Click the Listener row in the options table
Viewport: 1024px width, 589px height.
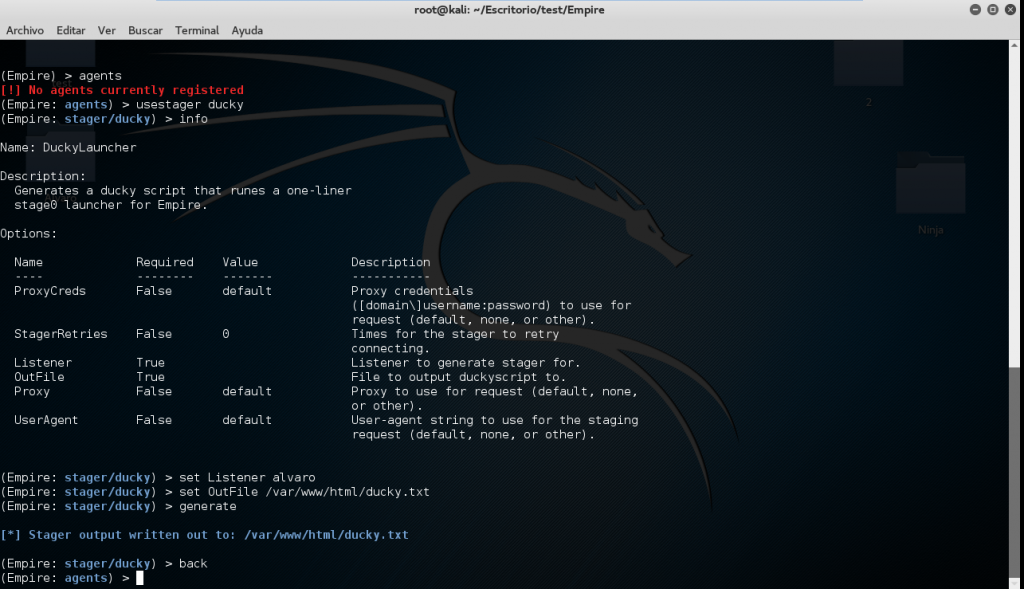coord(43,362)
